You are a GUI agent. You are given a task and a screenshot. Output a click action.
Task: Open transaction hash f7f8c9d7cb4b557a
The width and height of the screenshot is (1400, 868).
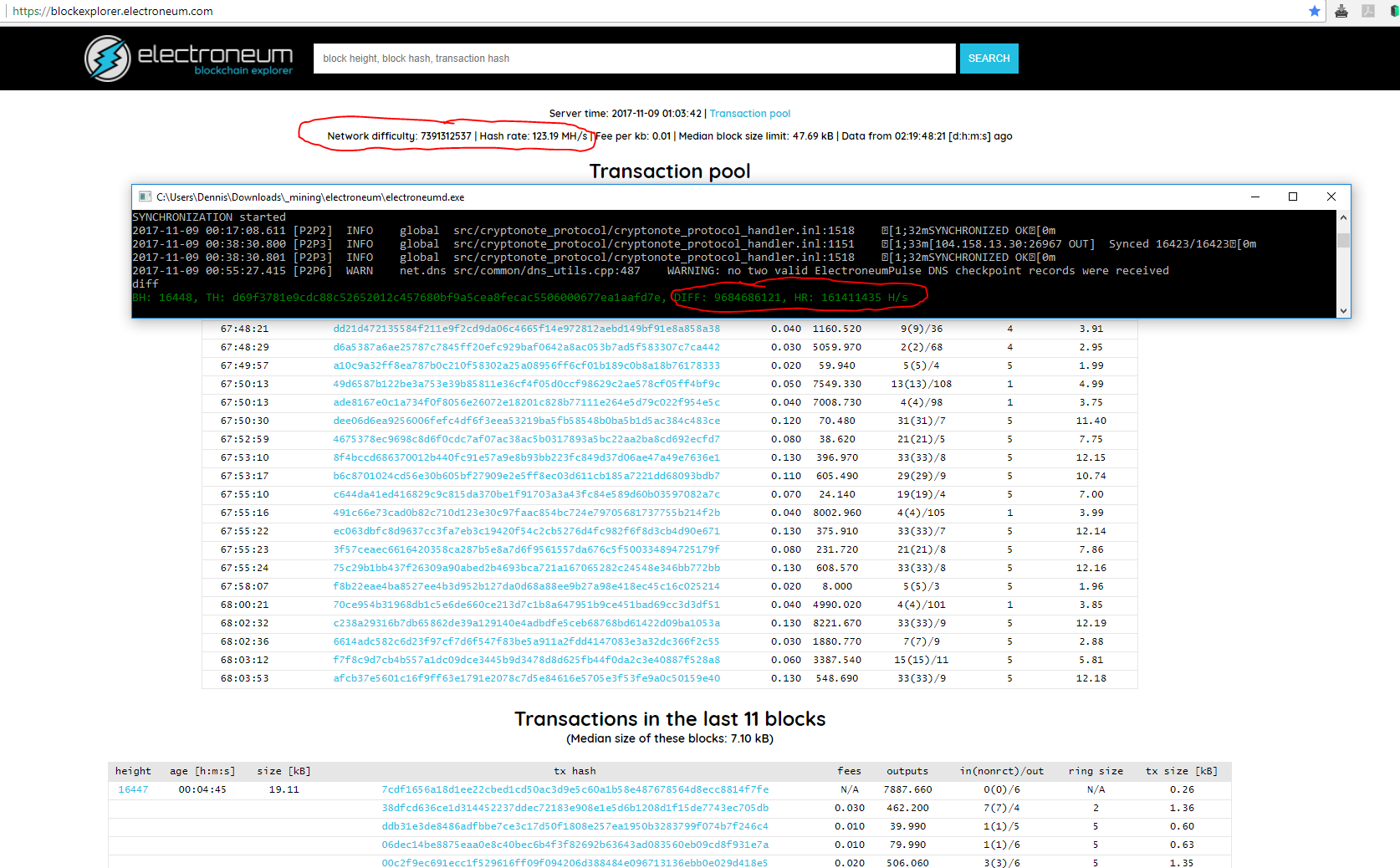527,660
